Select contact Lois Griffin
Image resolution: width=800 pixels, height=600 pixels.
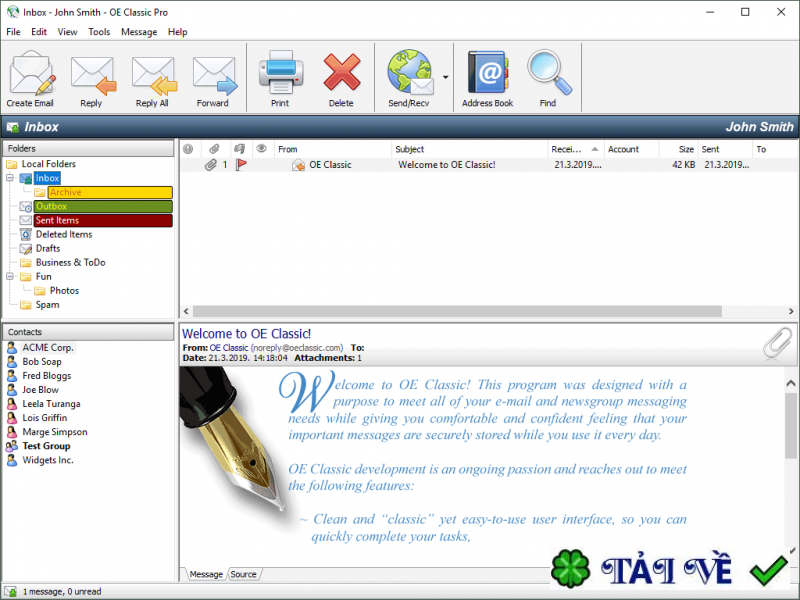coord(44,418)
